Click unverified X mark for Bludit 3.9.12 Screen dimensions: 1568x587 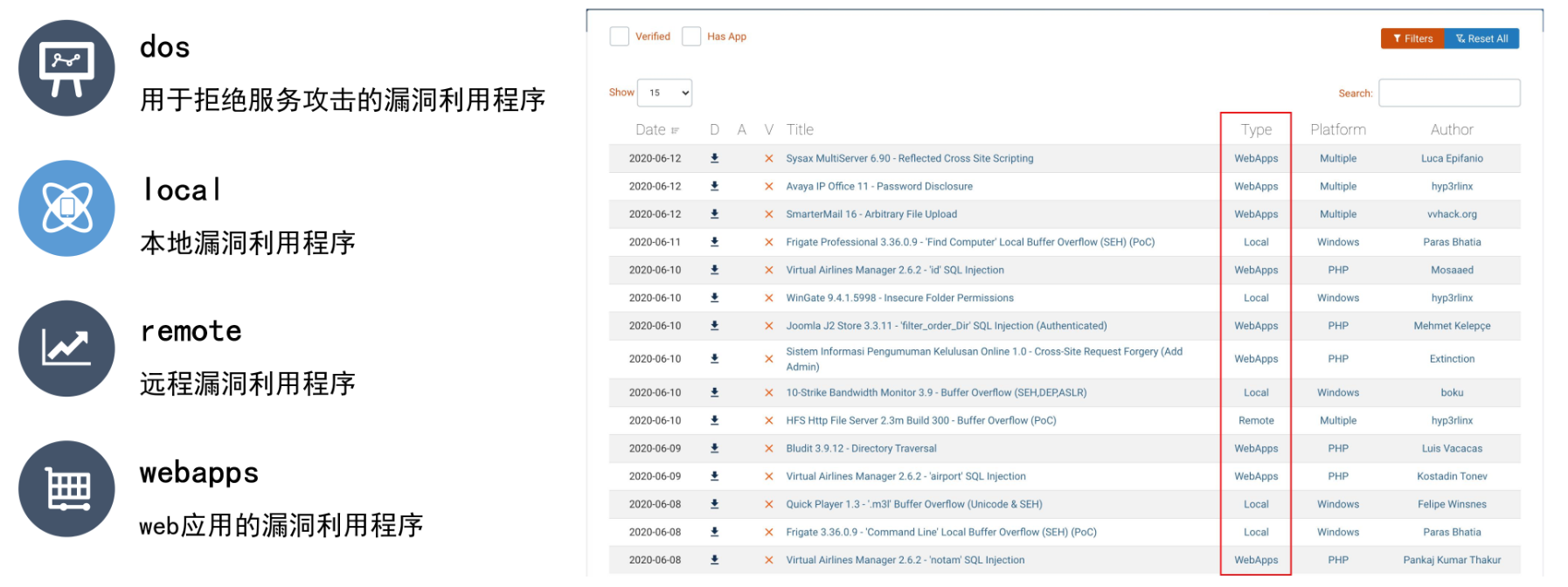768,449
